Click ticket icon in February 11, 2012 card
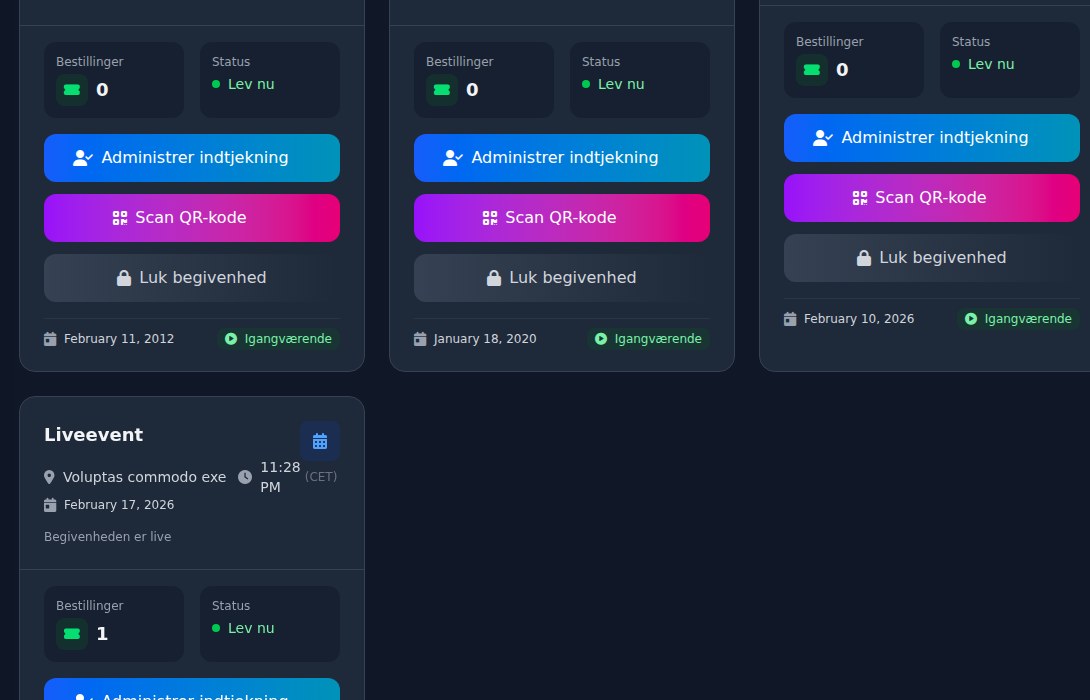This screenshot has width=1090, height=700. 72,90
